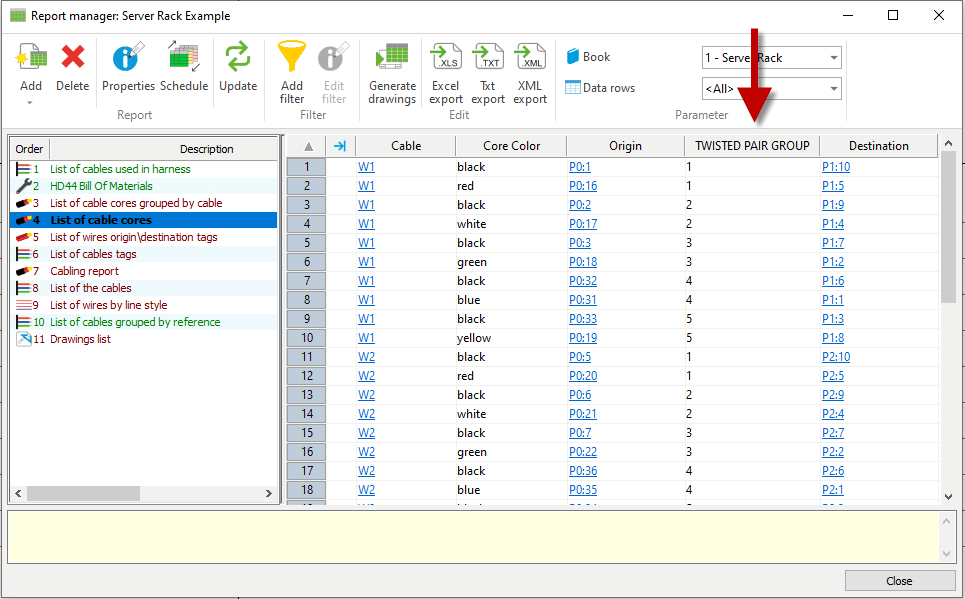Open origin link P0:33
The image size is (965, 599).
[x=583, y=319]
